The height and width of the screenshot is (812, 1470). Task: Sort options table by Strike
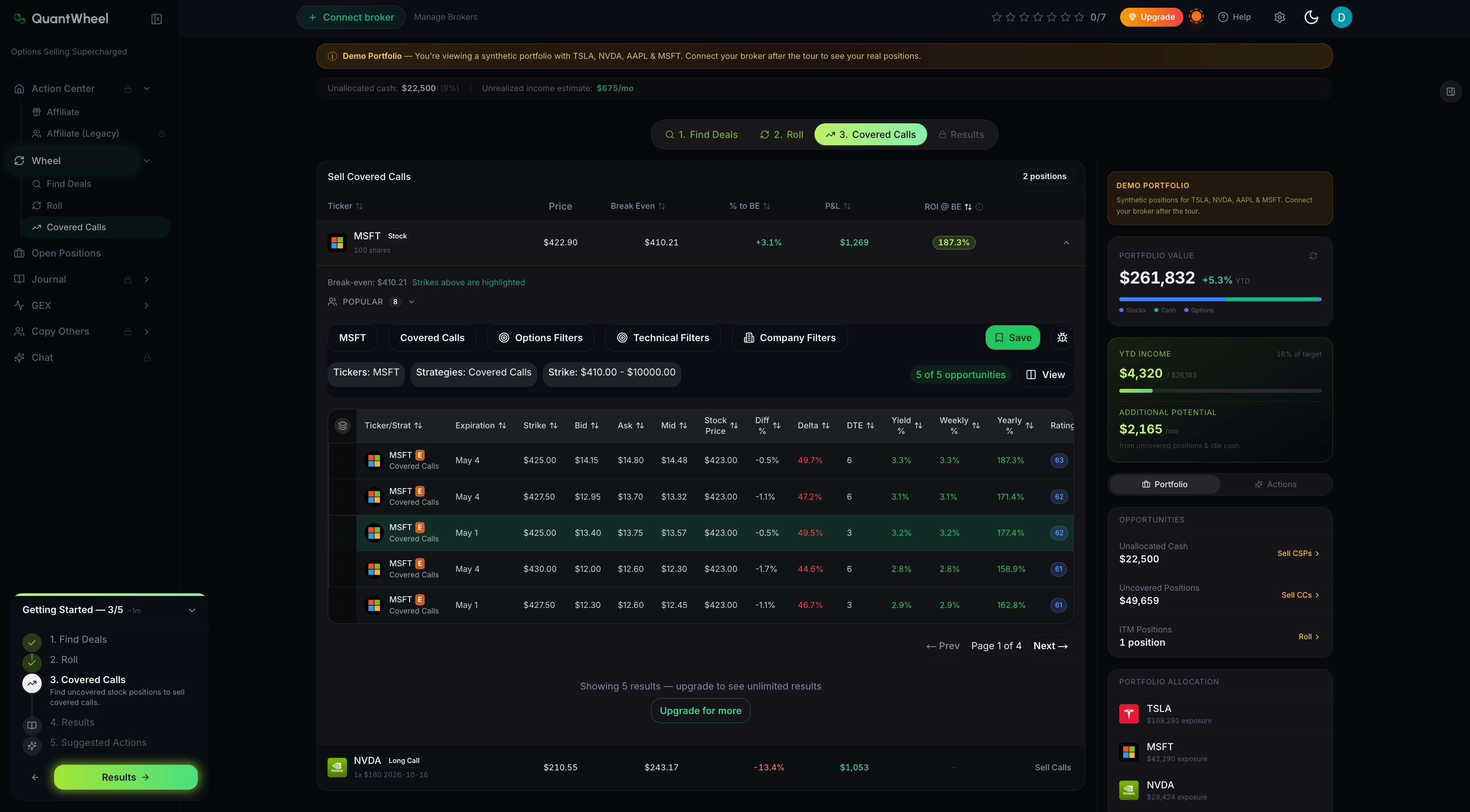click(540, 425)
